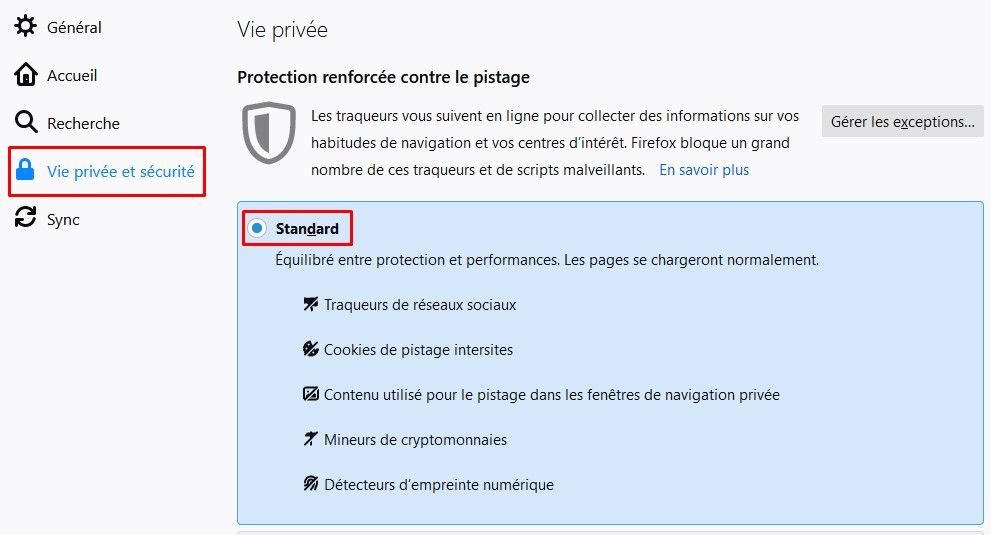Follow the En savoir plus link
The width and height of the screenshot is (991, 535).
pos(704,170)
